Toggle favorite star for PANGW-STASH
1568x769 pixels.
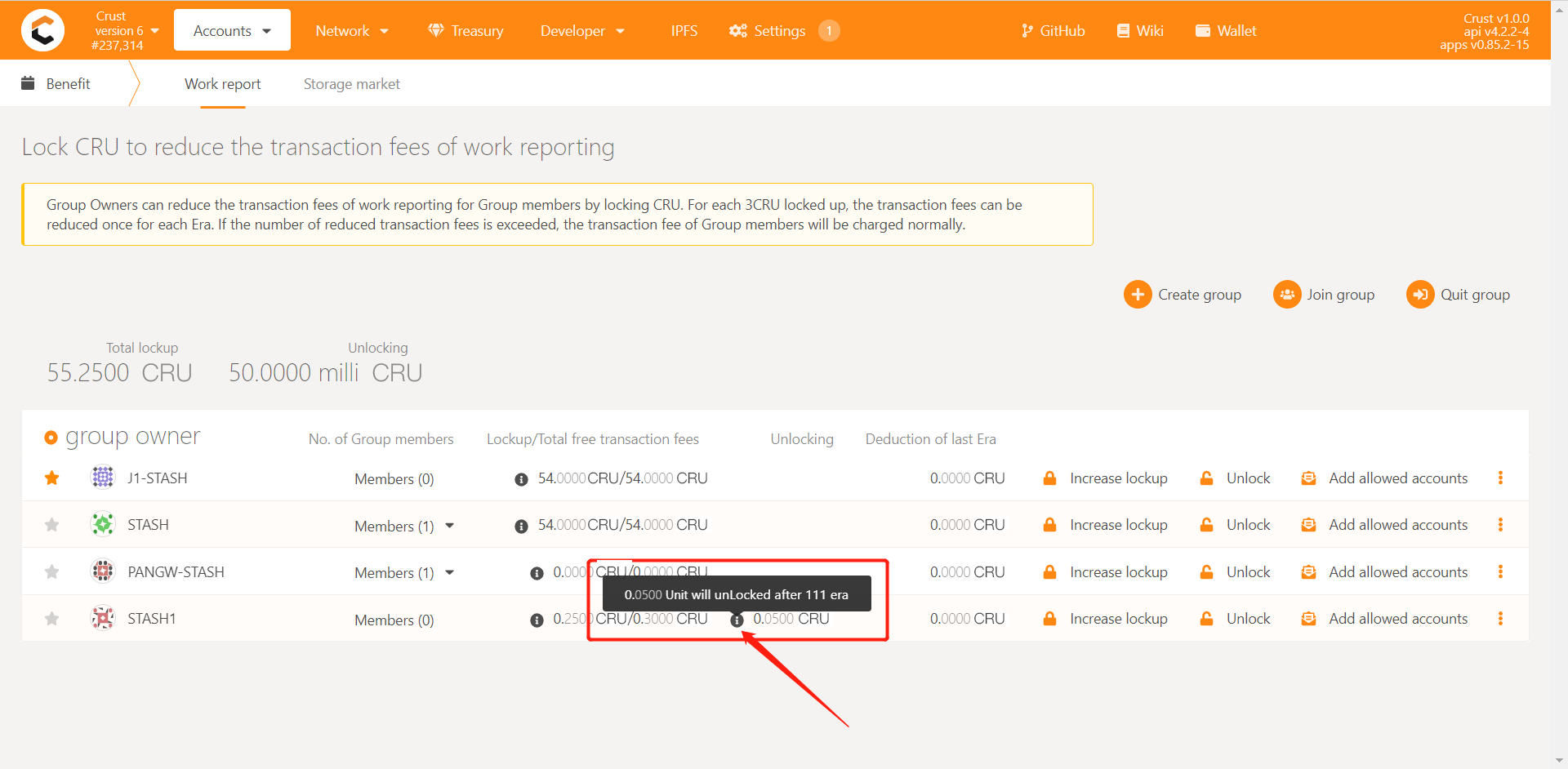[52, 571]
